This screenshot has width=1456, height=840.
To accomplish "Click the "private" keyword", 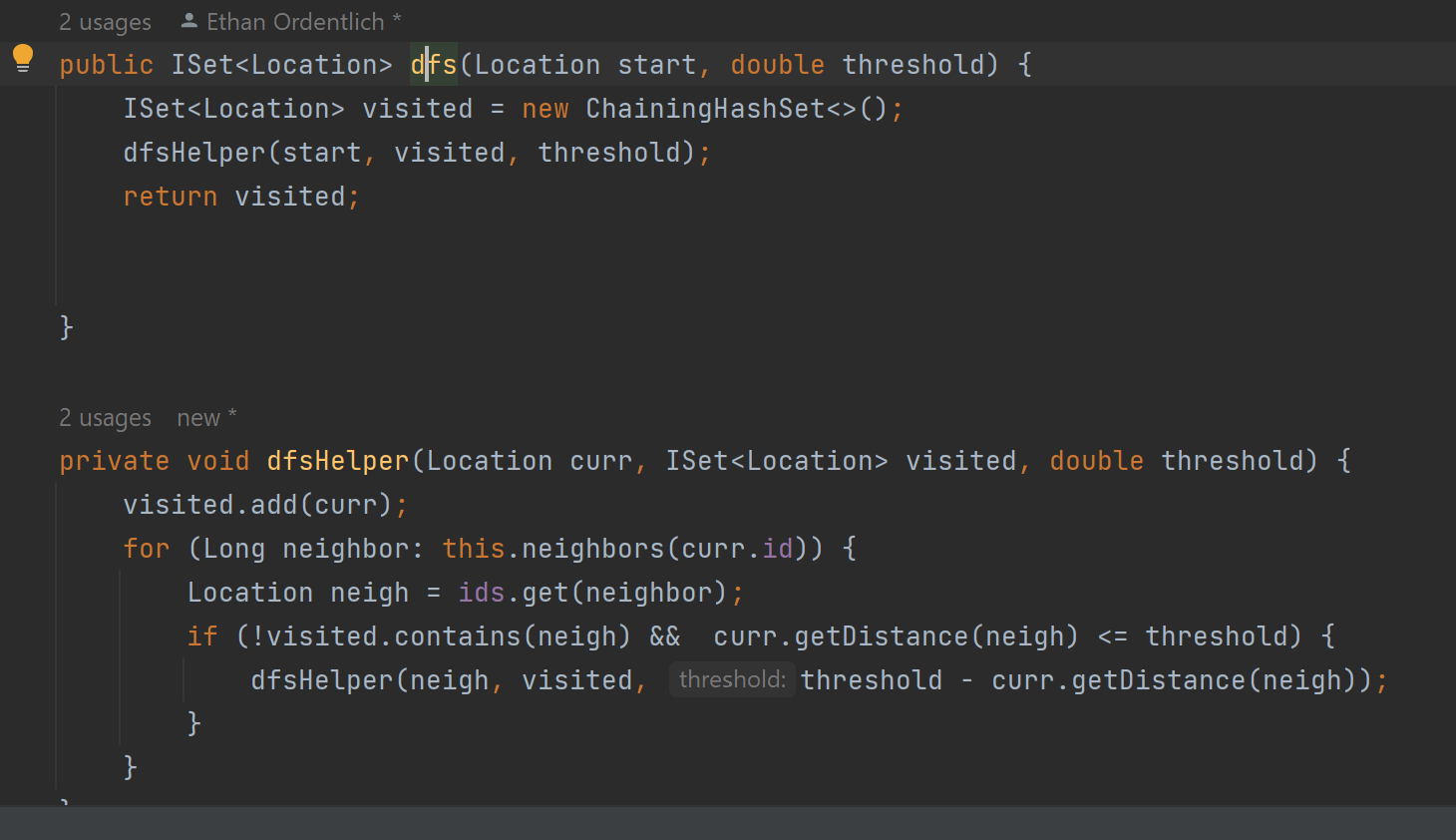I will (x=114, y=461).
